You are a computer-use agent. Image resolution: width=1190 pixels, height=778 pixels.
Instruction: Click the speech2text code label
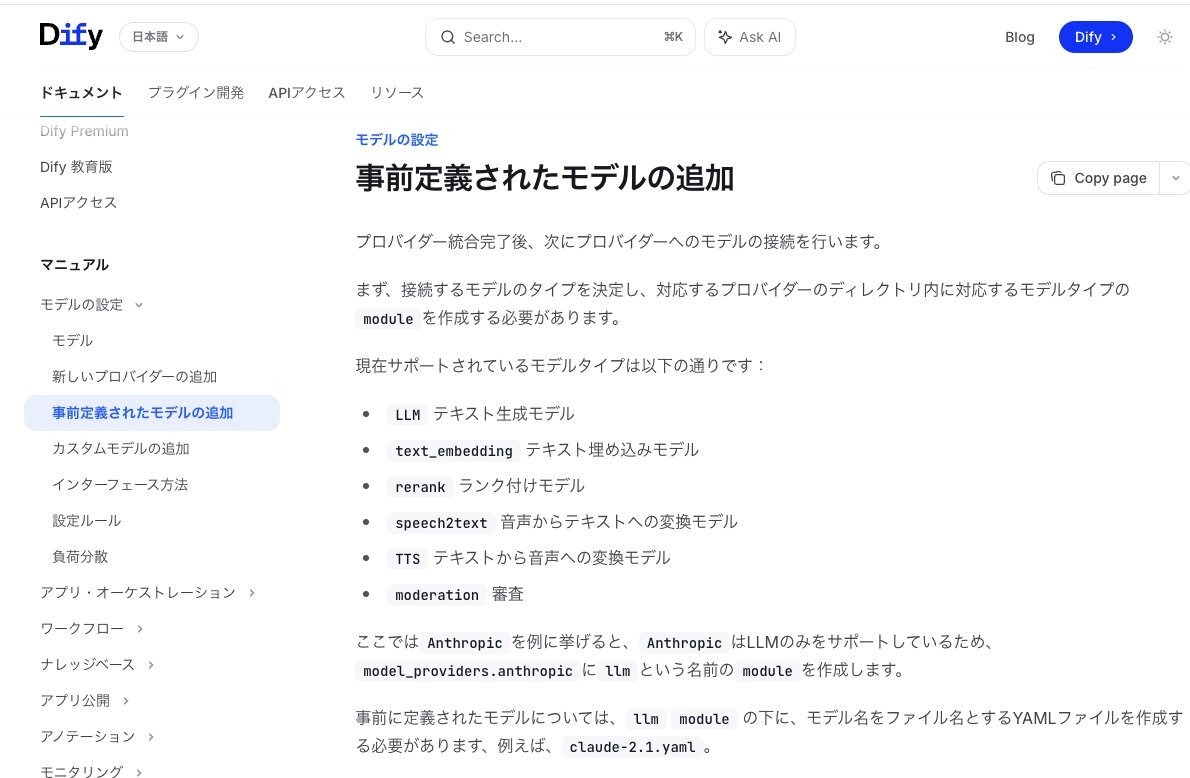[x=441, y=523]
